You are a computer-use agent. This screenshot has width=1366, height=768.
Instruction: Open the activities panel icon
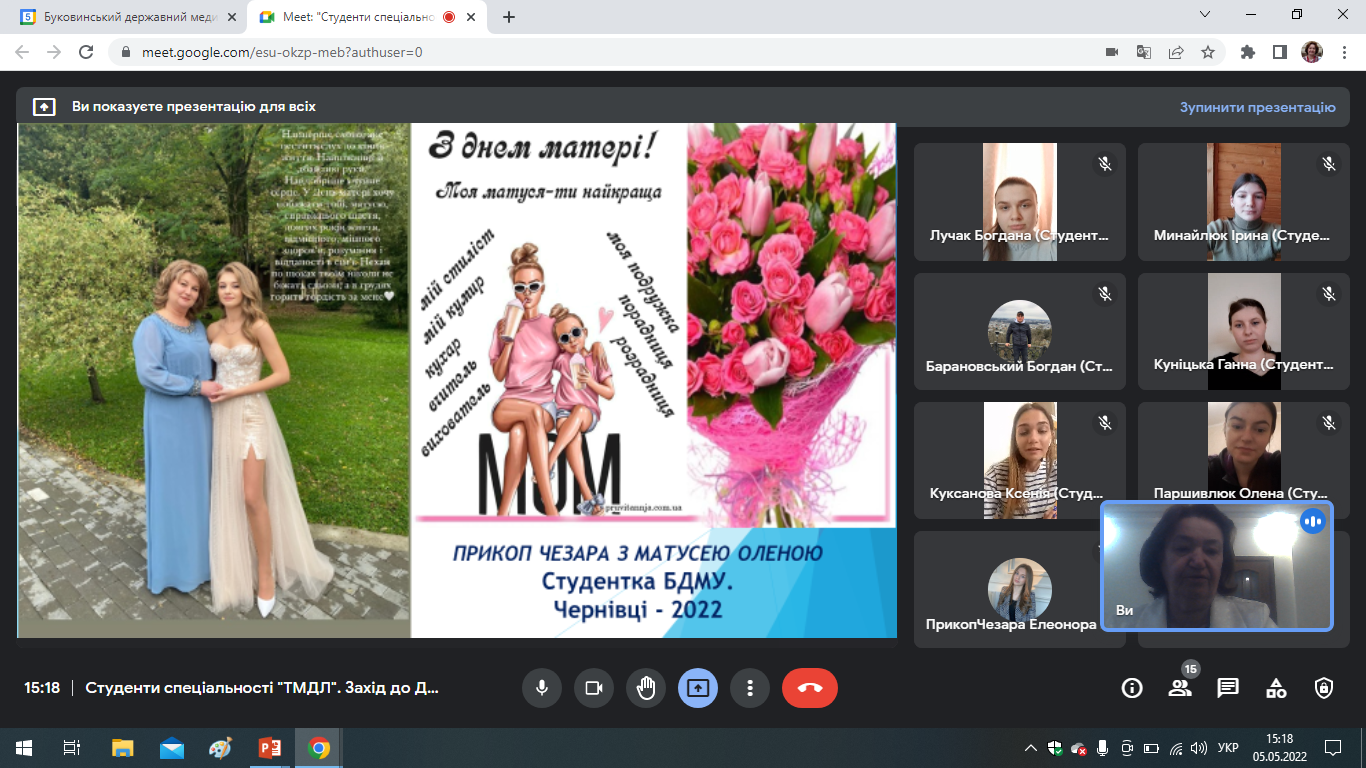[x=1276, y=688]
